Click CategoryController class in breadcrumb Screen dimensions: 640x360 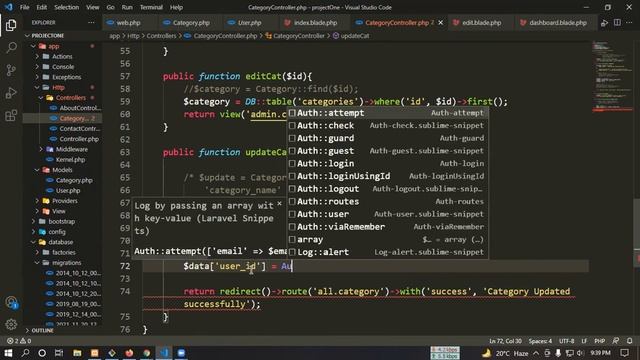pos(299,36)
